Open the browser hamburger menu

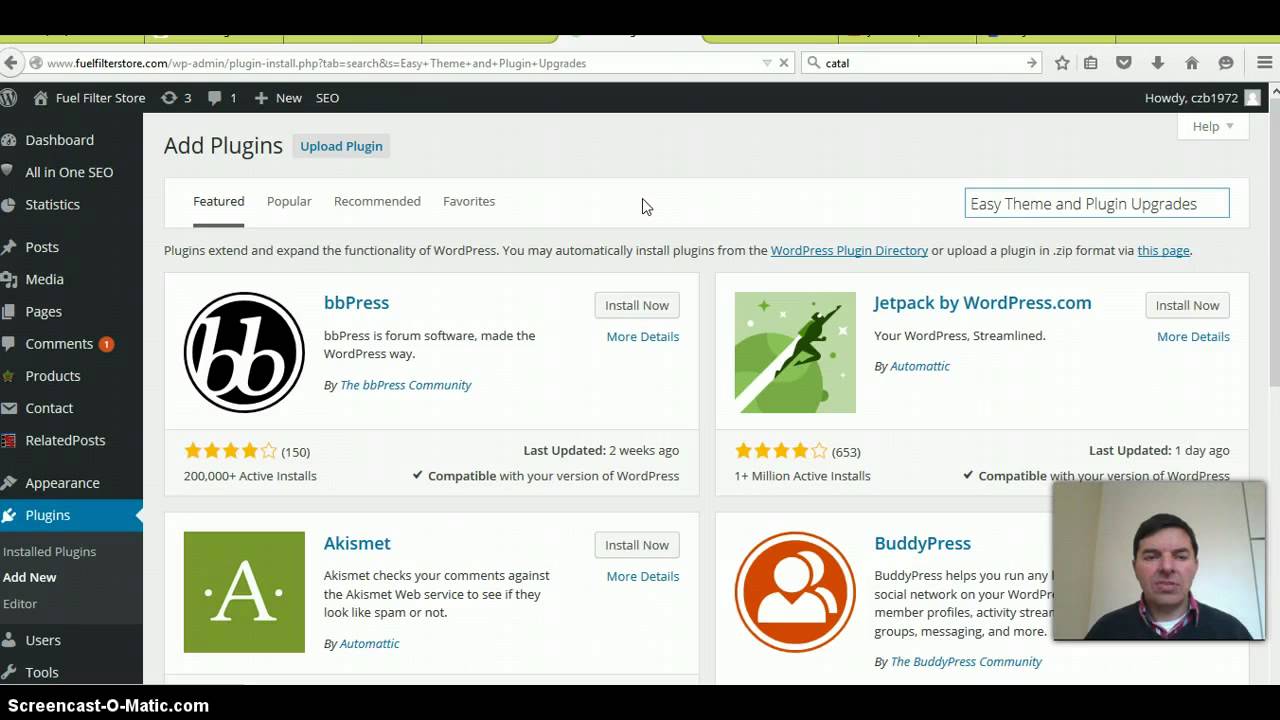(x=1265, y=63)
